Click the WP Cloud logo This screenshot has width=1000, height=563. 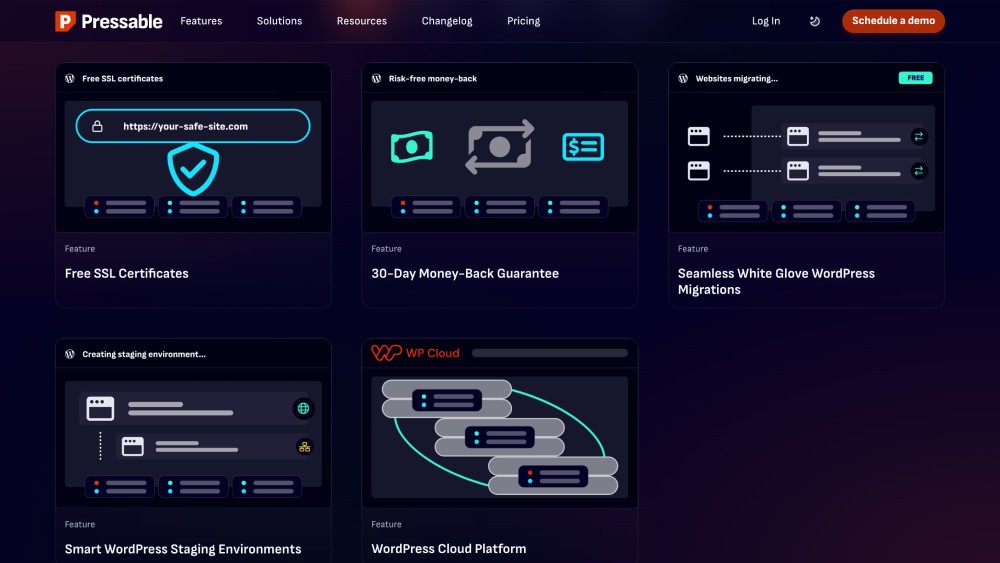tap(415, 353)
